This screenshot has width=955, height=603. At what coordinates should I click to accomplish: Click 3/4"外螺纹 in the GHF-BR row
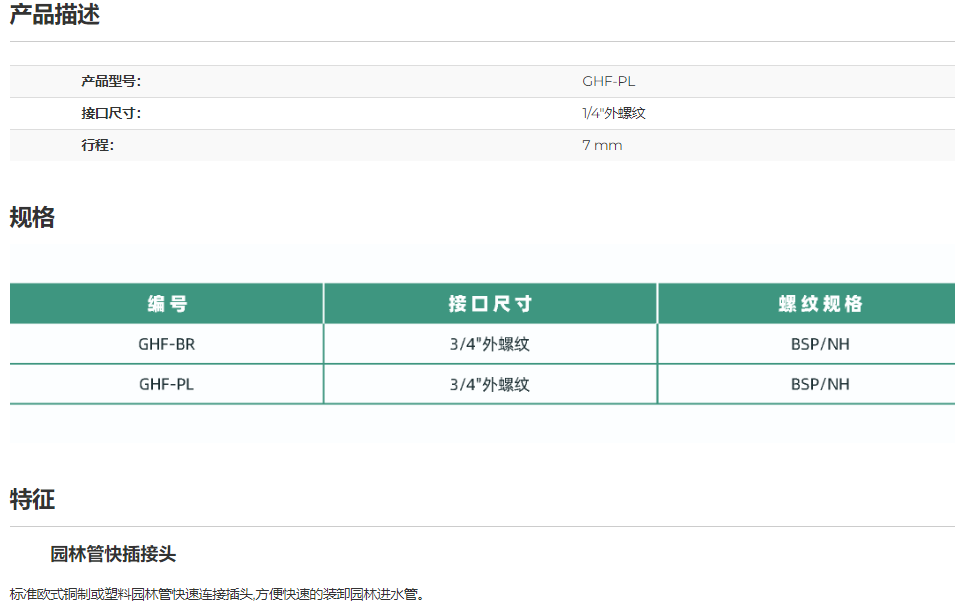pyautogui.click(x=489, y=345)
